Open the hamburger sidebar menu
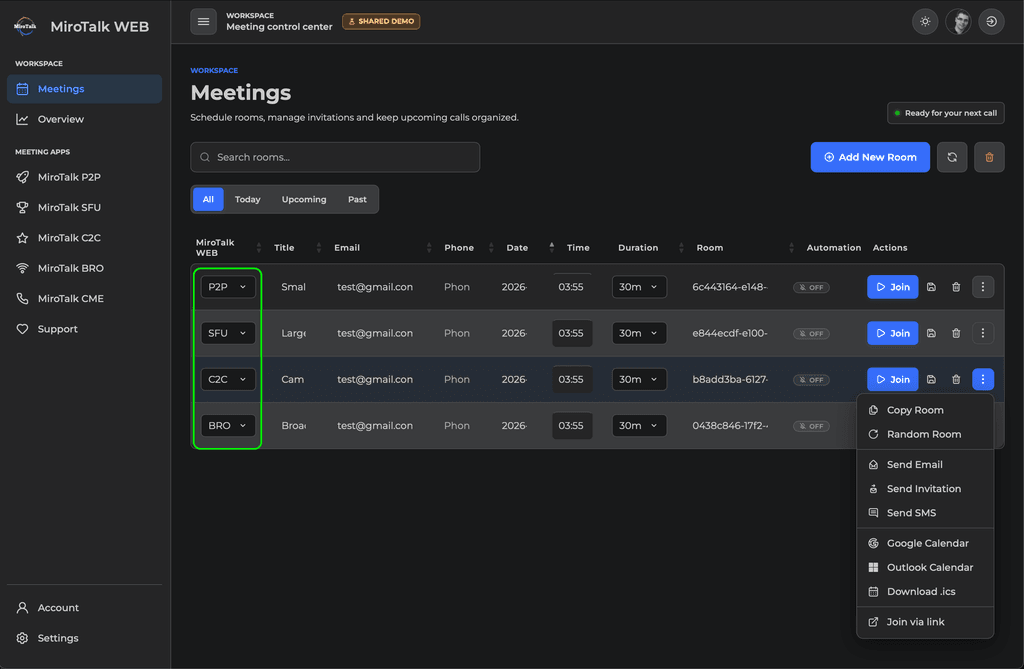 coord(203,22)
